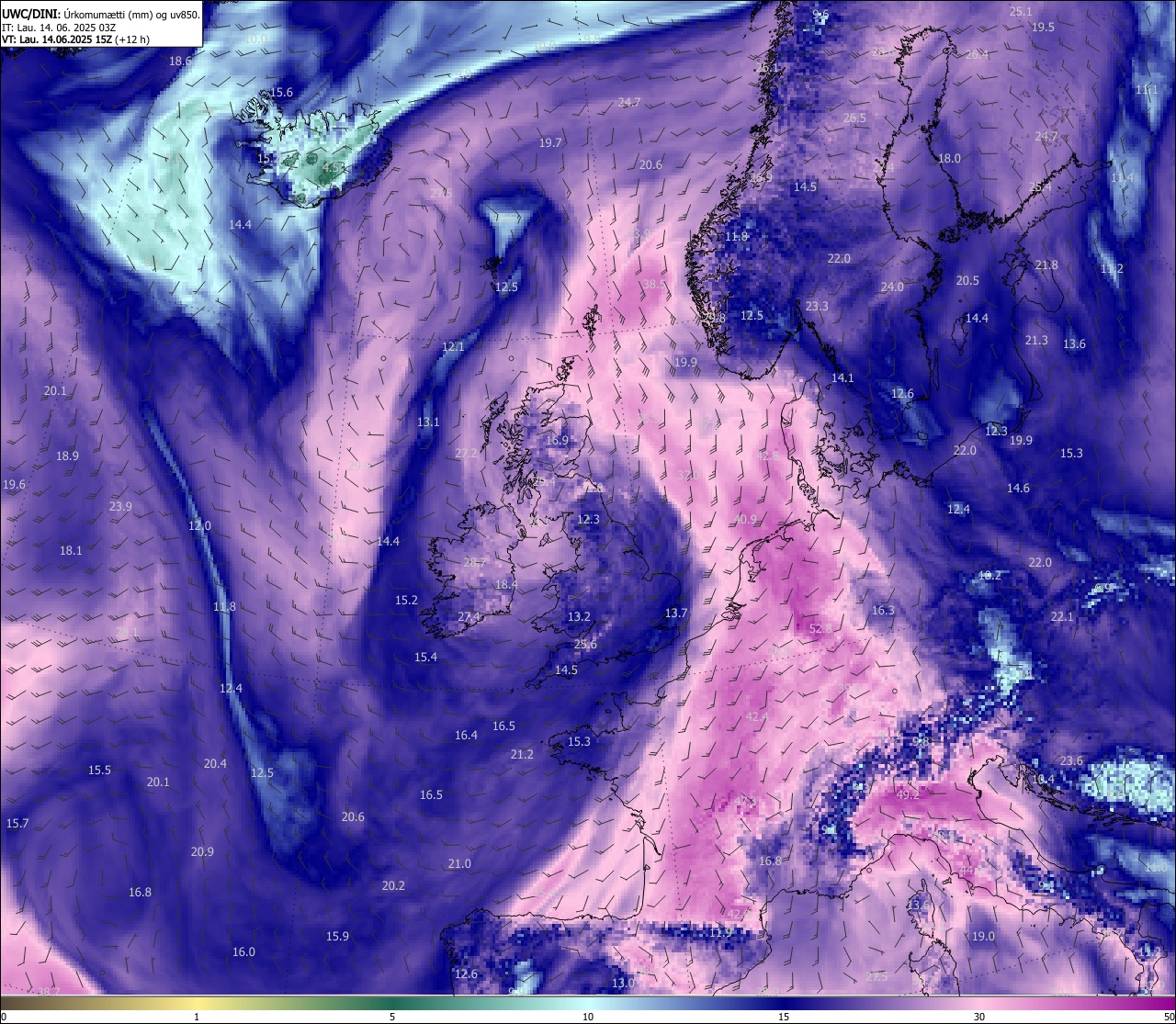Click the 24.0 value over Sweden
Viewport: 1176px width, 1024px height.
(892, 287)
